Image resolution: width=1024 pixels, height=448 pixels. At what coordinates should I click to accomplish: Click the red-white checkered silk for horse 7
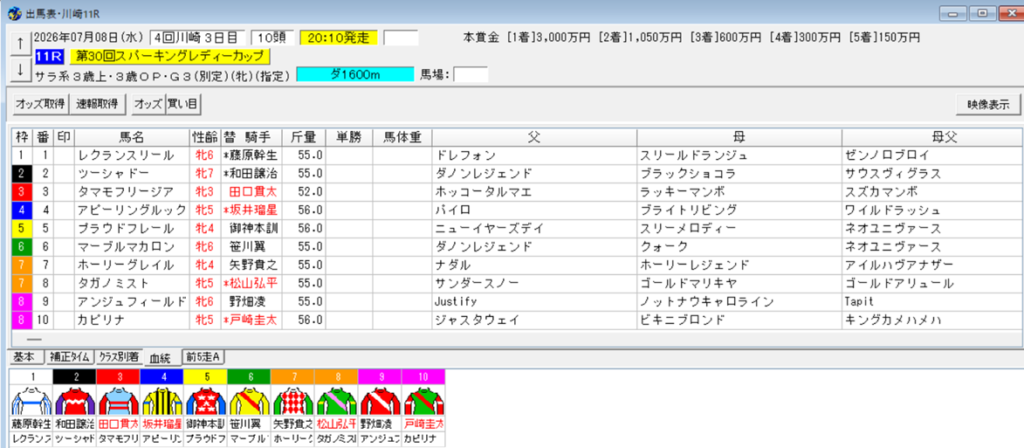293,400
